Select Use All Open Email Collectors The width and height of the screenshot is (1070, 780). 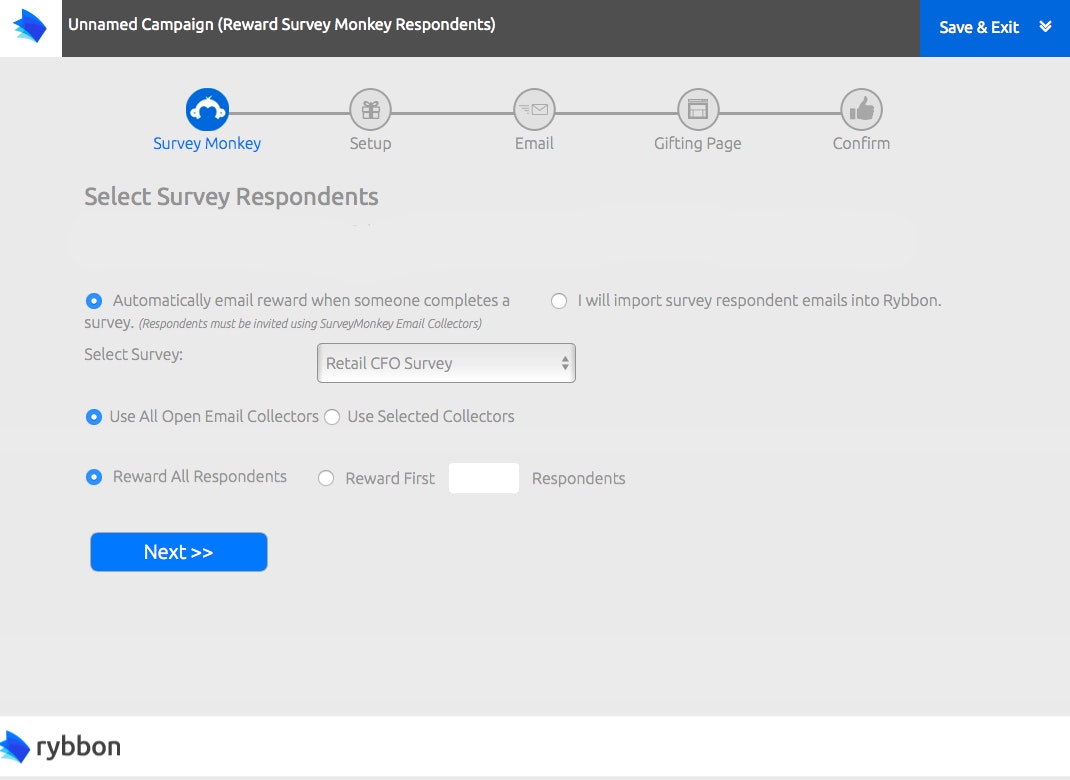[x=94, y=417]
